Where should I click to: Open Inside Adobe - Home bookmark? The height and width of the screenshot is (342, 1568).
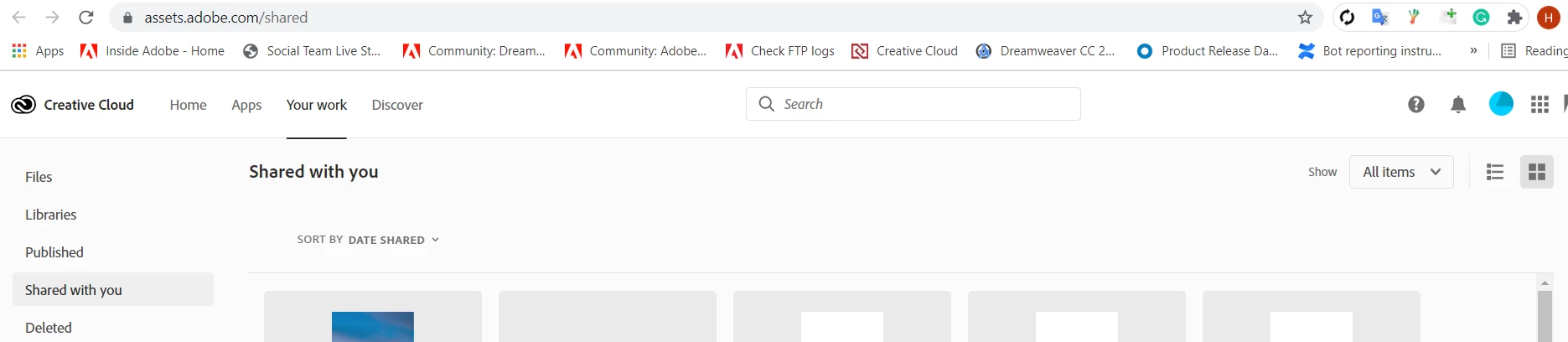[153, 51]
